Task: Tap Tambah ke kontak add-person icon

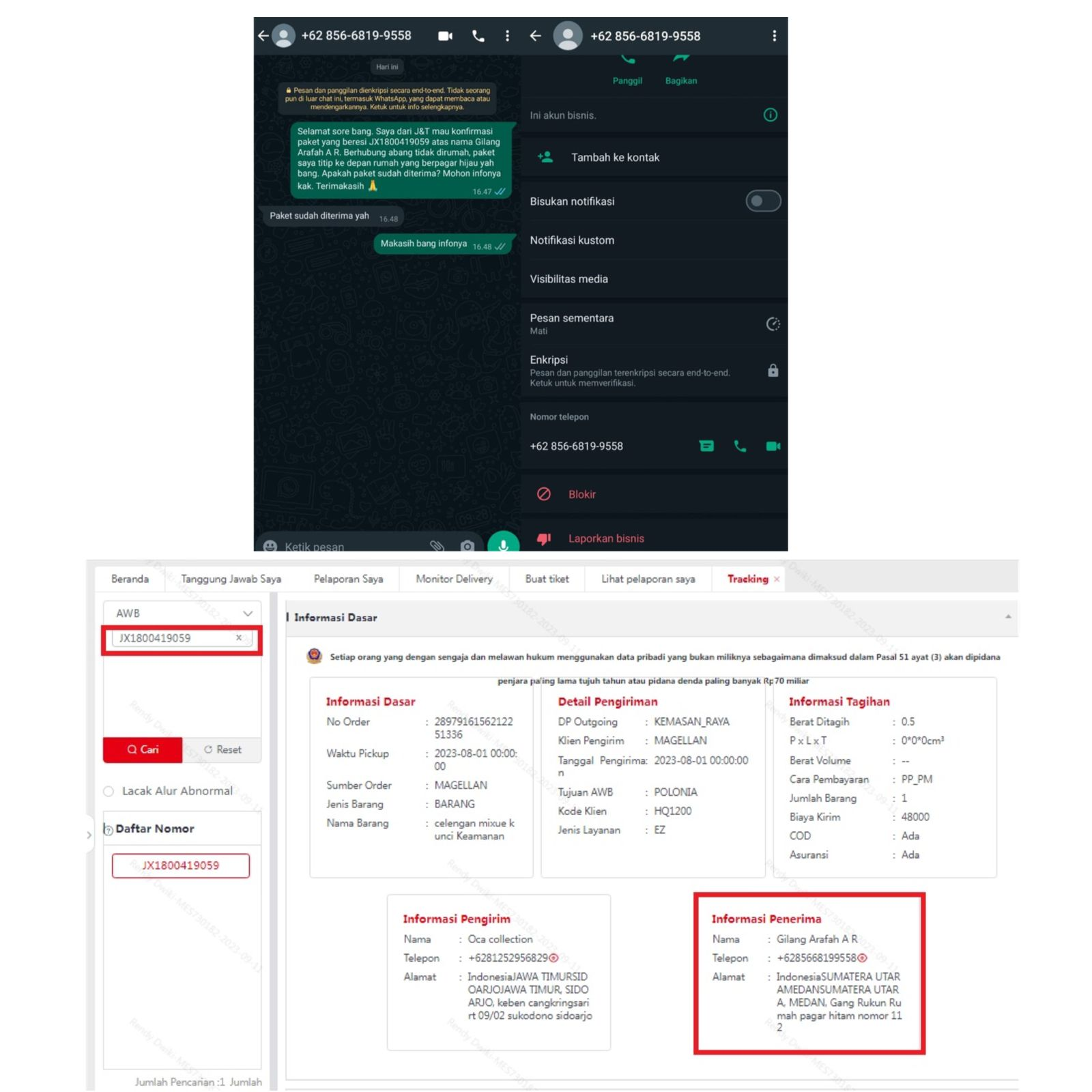Action: pos(545,157)
